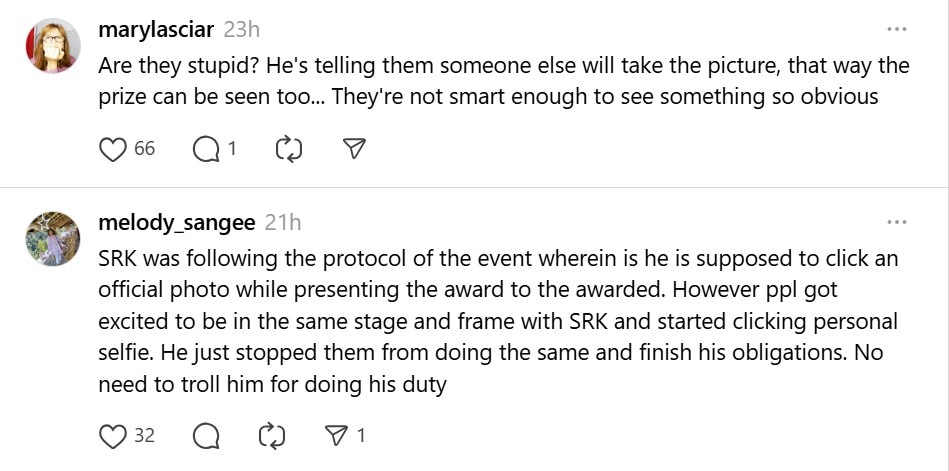Like marylasciar's comment with the heart icon

click(x=112, y=149)
